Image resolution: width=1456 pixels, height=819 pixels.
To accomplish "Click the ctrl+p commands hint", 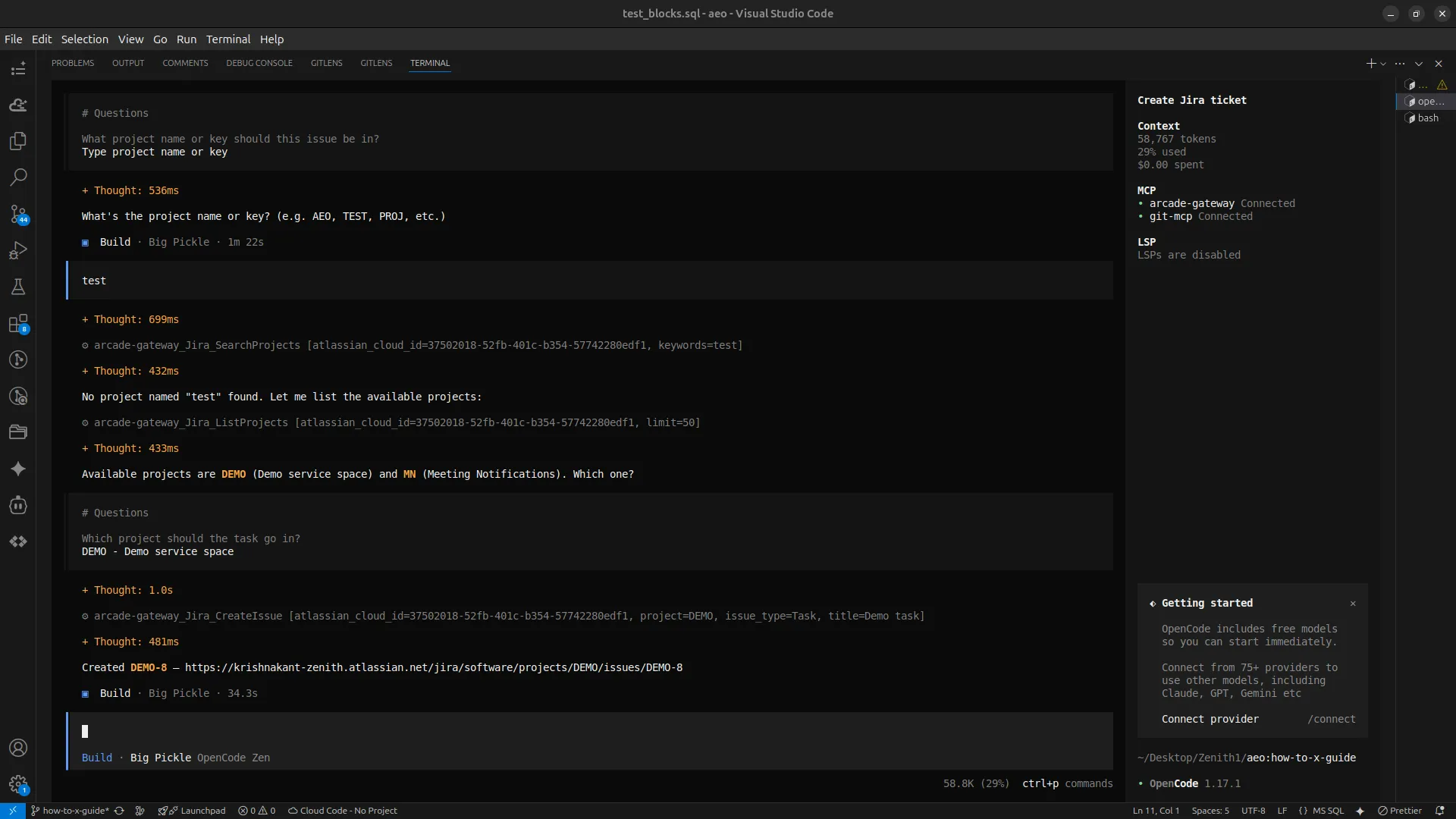I will (1068, 783).
